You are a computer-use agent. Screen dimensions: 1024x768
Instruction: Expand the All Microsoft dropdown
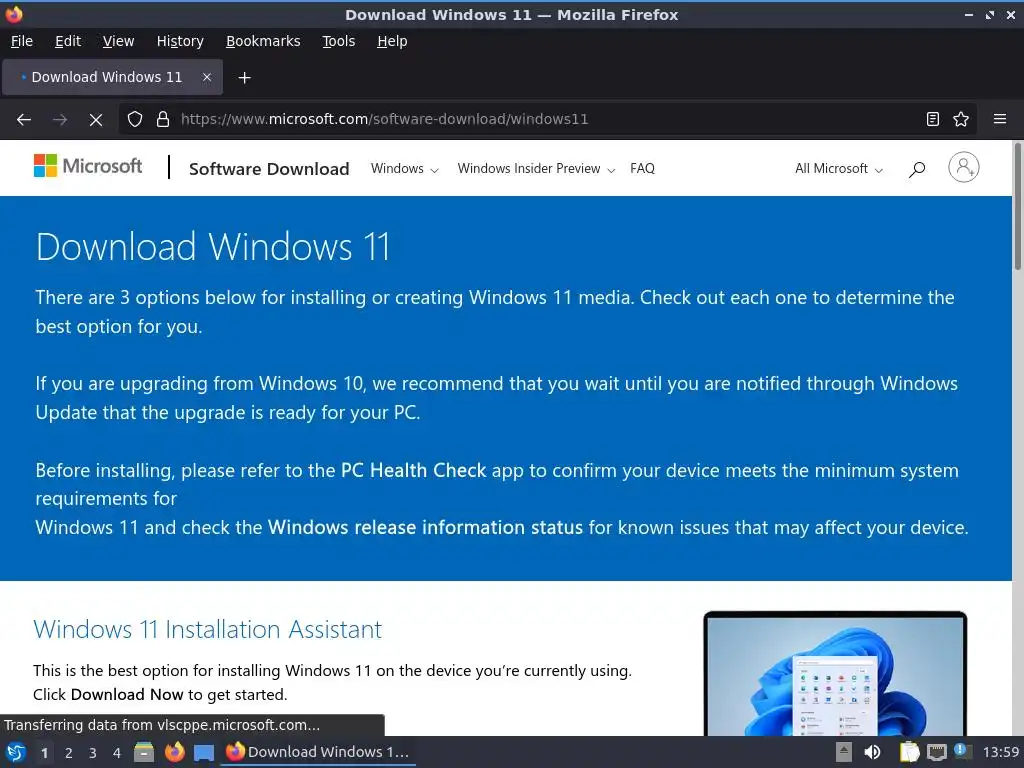tap(839, 168)
